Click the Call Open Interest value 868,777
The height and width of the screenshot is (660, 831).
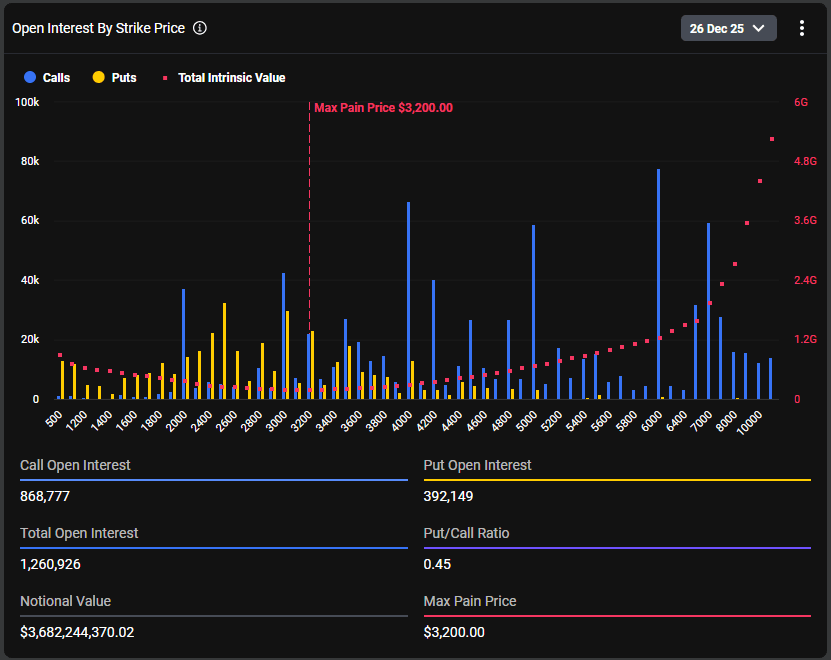[45, 496]
